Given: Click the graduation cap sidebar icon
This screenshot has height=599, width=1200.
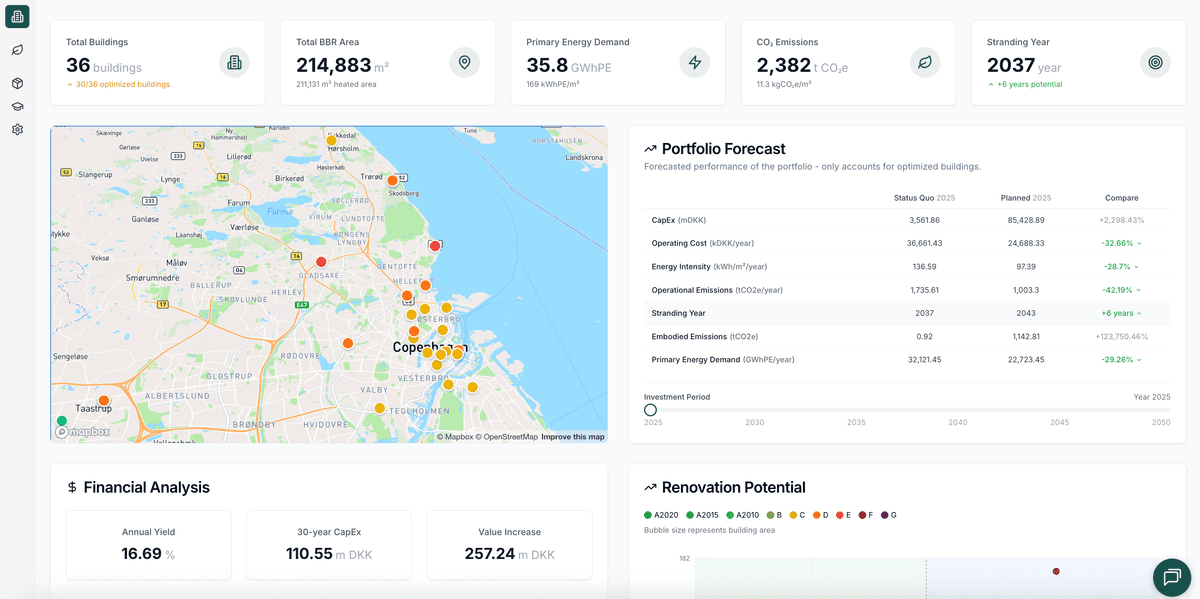Looking at the screenshot, I should (x=17, y=106).
